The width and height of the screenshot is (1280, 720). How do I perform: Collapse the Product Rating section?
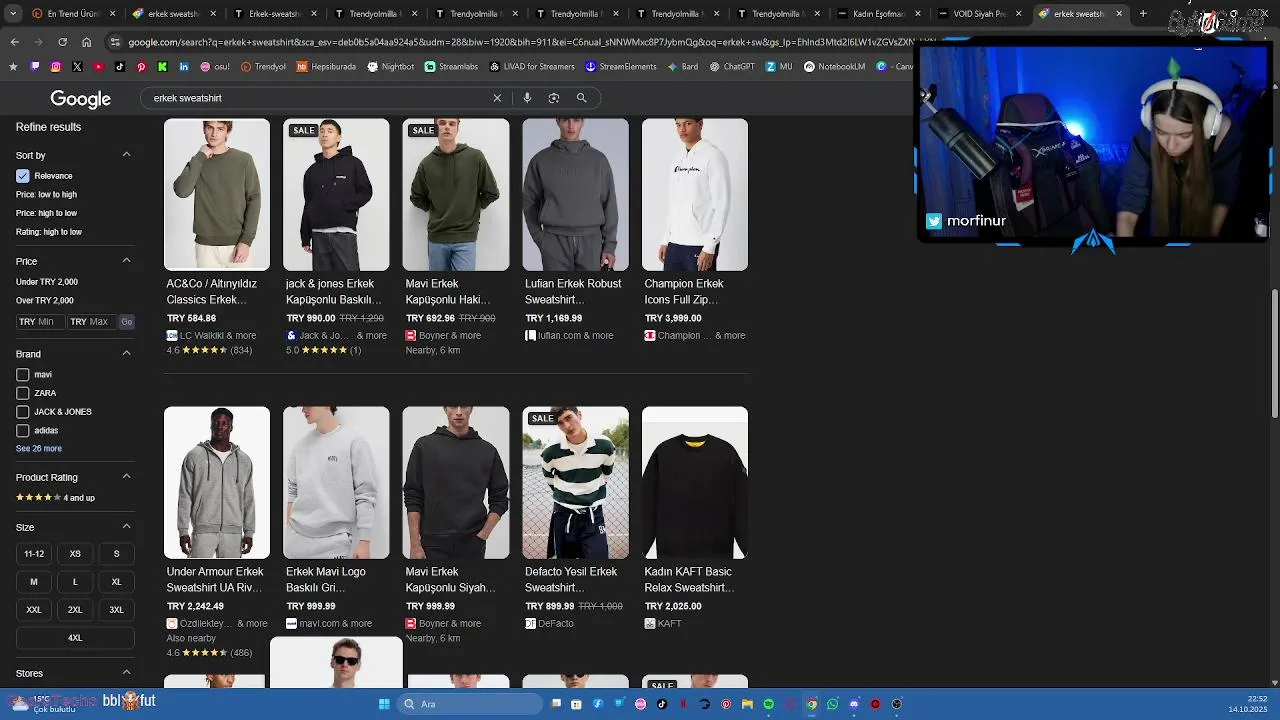tap(126, 477)
